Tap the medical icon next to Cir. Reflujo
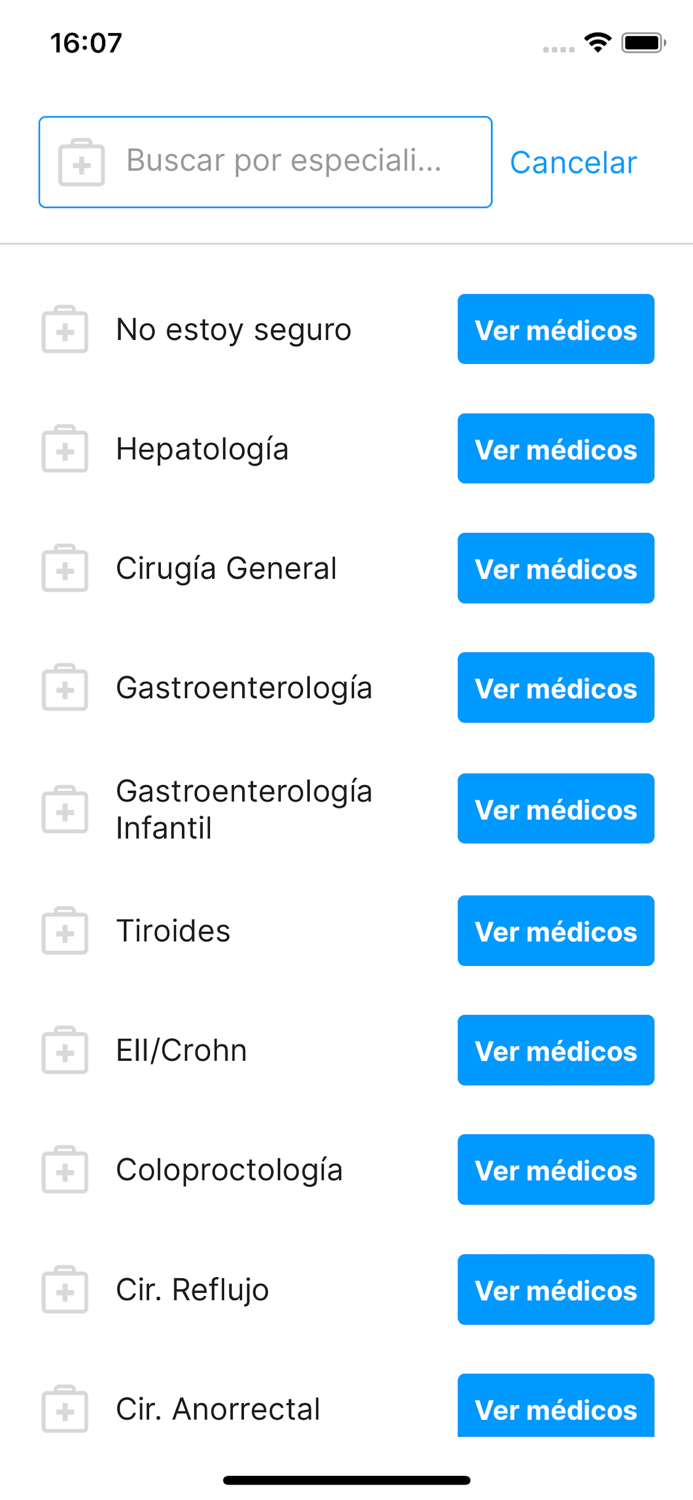The width and height of the screenshot is (693, 1500). pyautogui.click(x=64, y=1289)
